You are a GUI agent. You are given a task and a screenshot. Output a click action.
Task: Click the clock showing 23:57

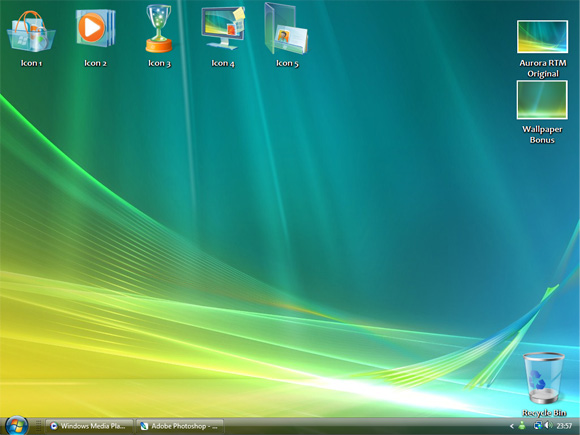pos(564,426)
